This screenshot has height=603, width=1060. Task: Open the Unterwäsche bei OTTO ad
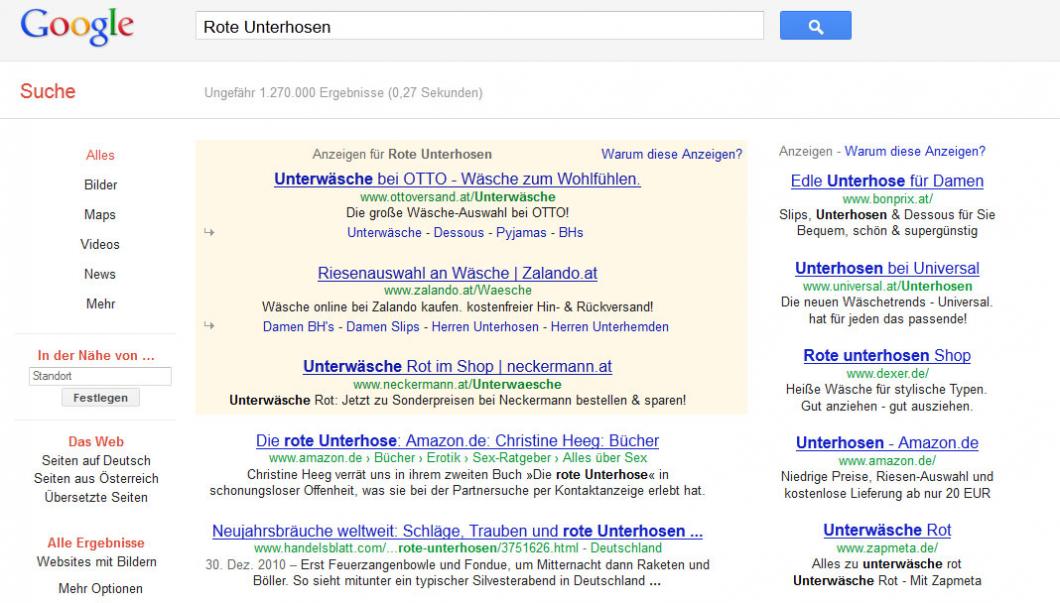coord(457,179)
